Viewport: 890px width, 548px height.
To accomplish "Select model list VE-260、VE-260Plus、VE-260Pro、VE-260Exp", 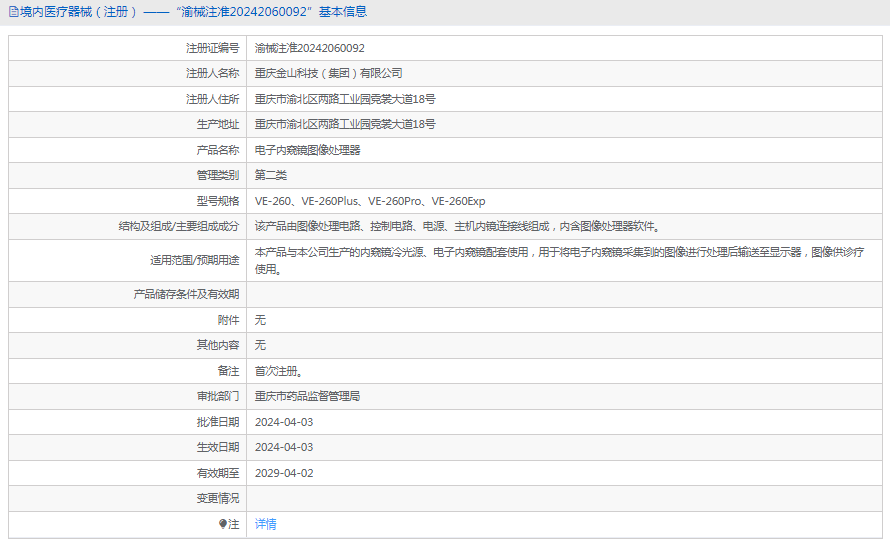I will click(x=370, y=201).
